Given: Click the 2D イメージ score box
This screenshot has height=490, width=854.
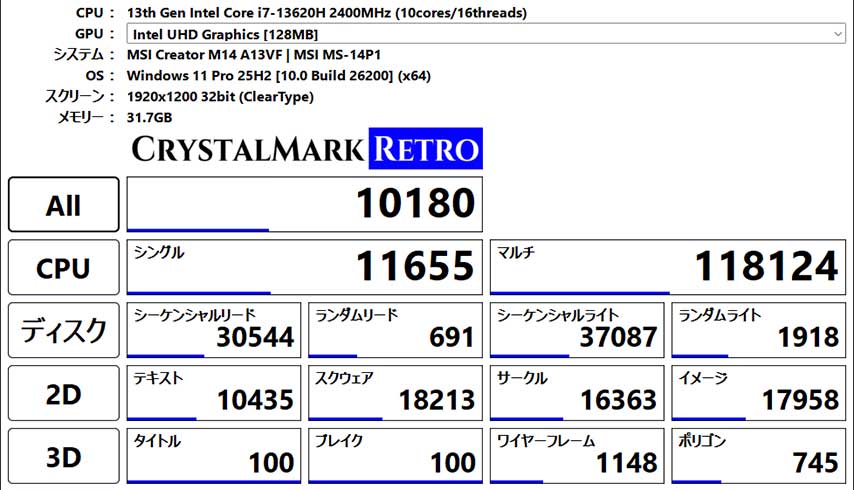Looking at the screenshot, I should point(758,394).
